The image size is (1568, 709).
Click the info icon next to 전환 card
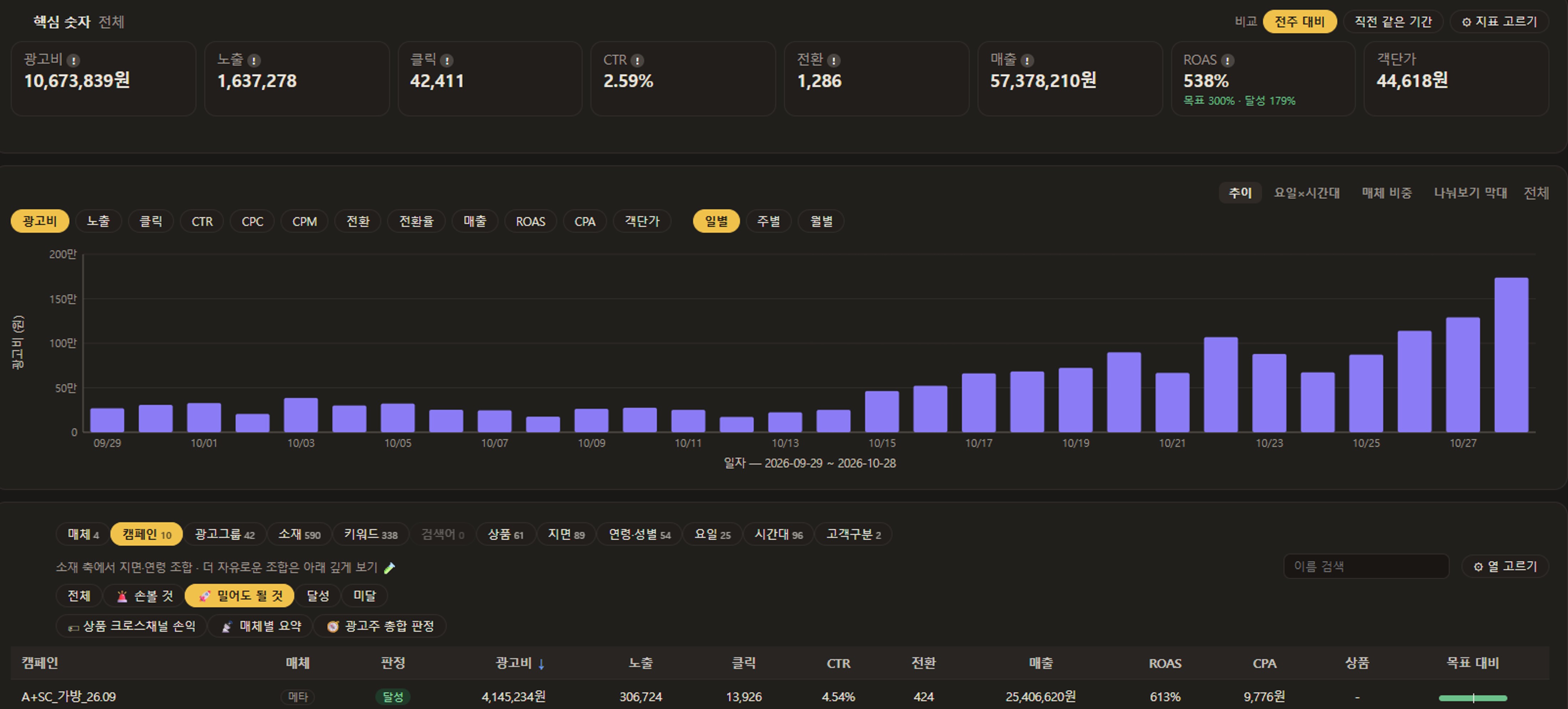click(x=834, y=60)
